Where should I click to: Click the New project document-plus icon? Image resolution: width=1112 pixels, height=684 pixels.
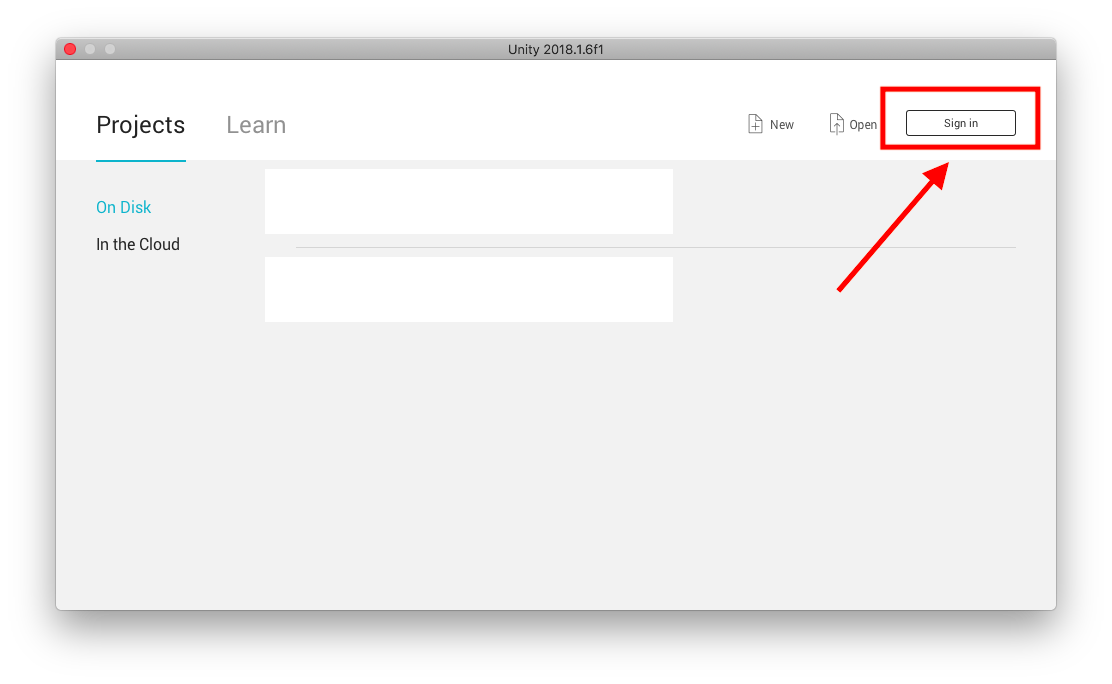click(755, 124)
